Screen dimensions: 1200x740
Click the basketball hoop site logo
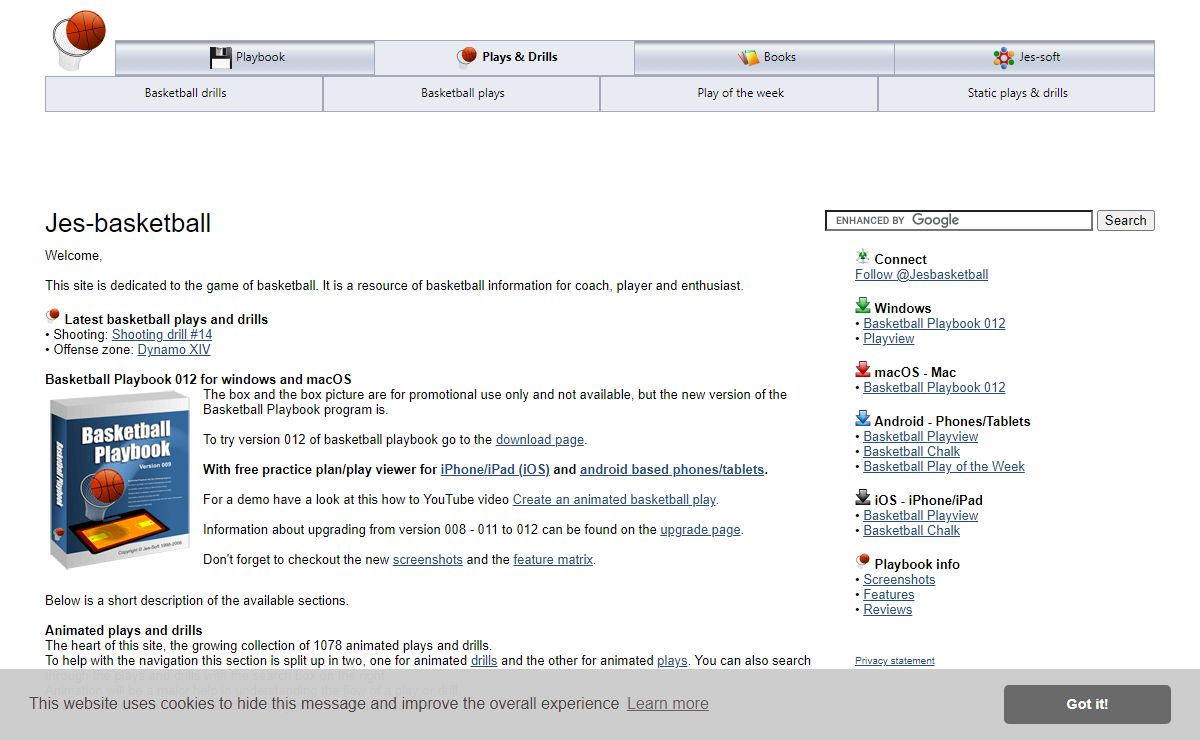tap(78, 41)
